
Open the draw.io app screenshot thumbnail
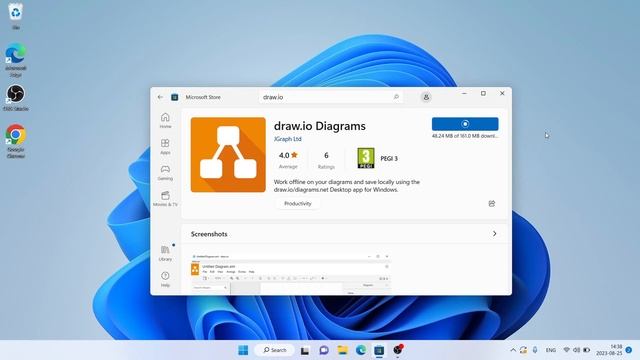291,273
